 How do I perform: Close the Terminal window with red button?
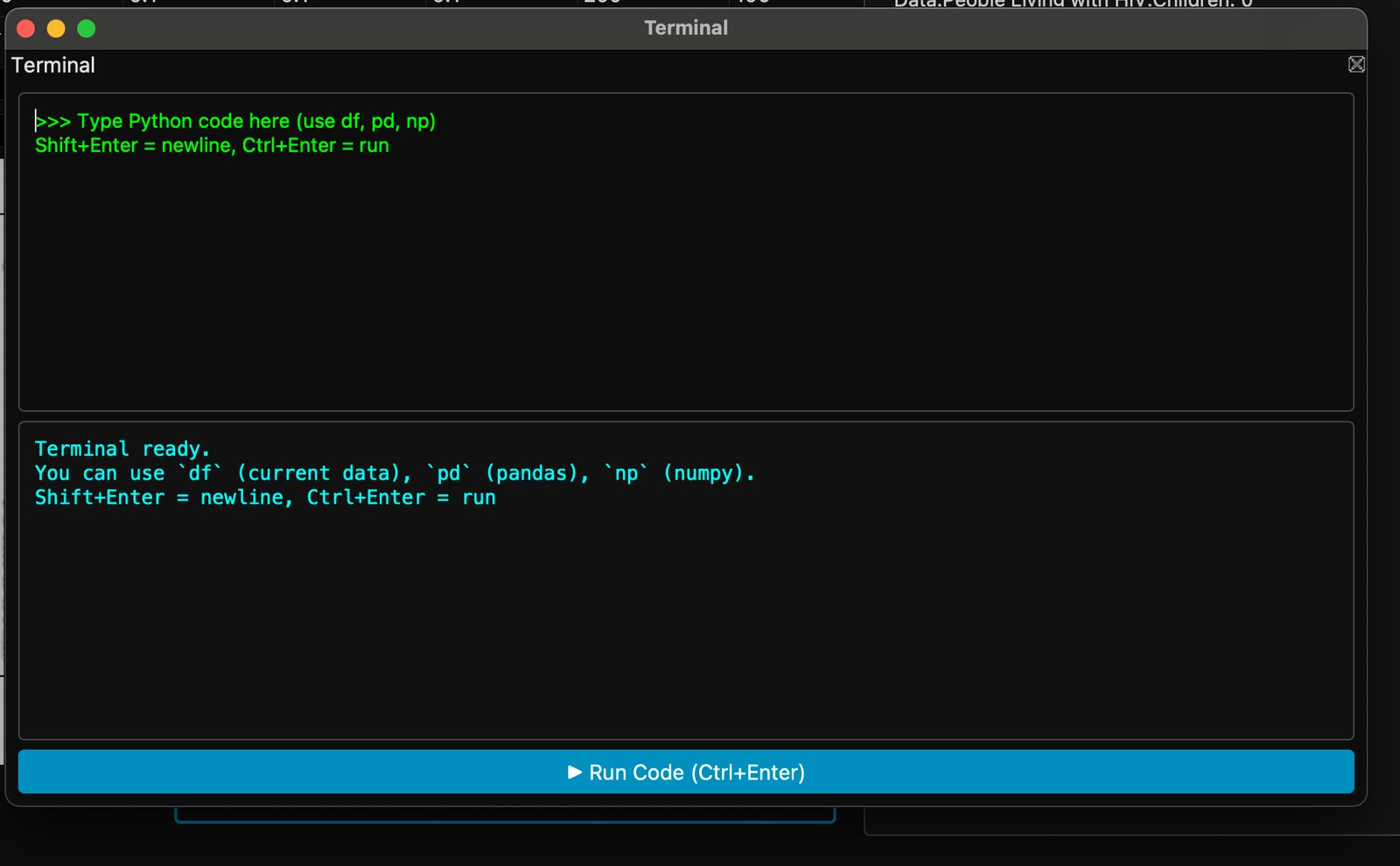point(26,29)
